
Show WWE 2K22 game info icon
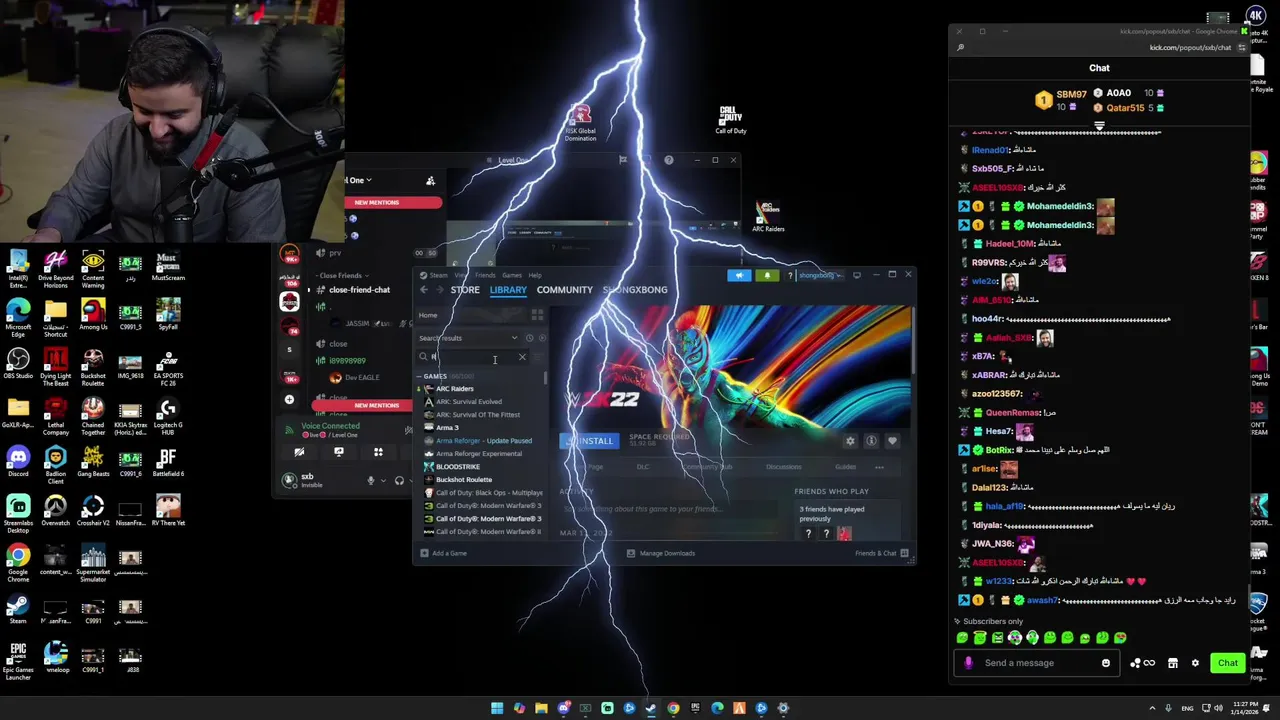click(x=871, y=441)
